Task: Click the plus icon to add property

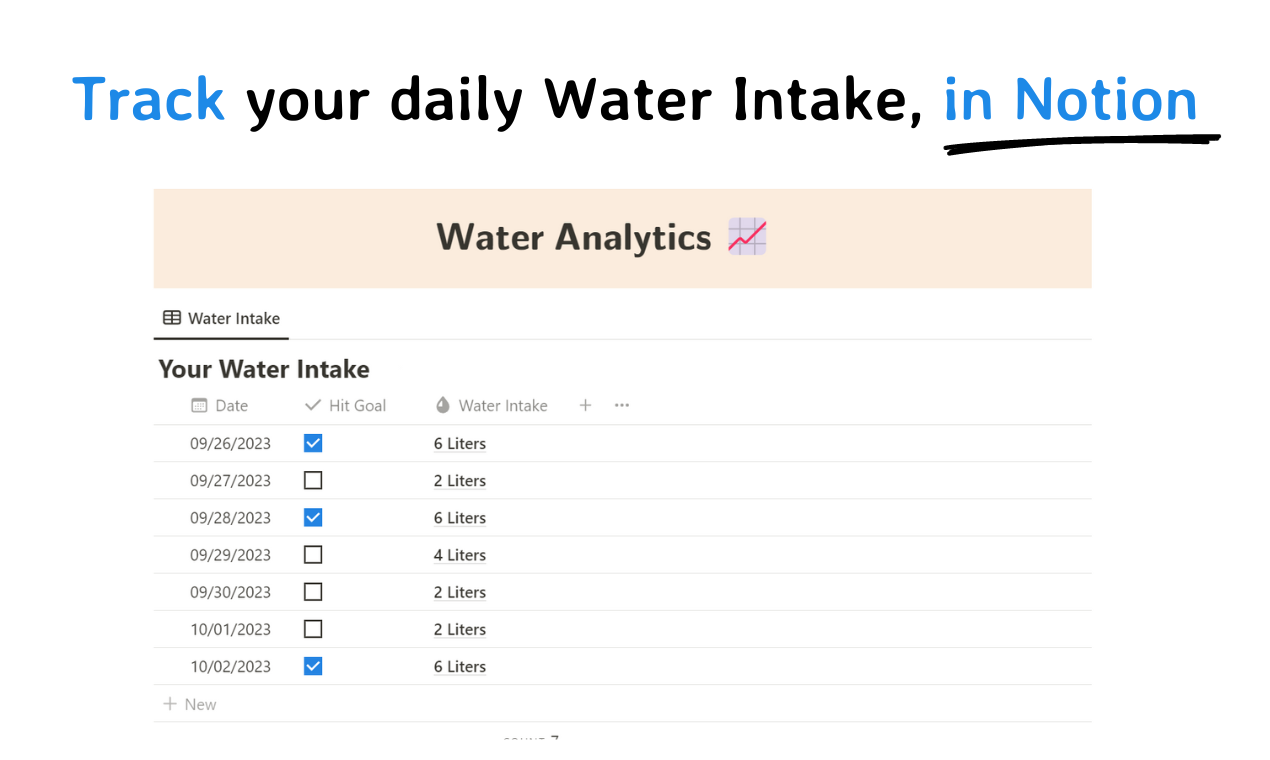Action: [586, 405]
